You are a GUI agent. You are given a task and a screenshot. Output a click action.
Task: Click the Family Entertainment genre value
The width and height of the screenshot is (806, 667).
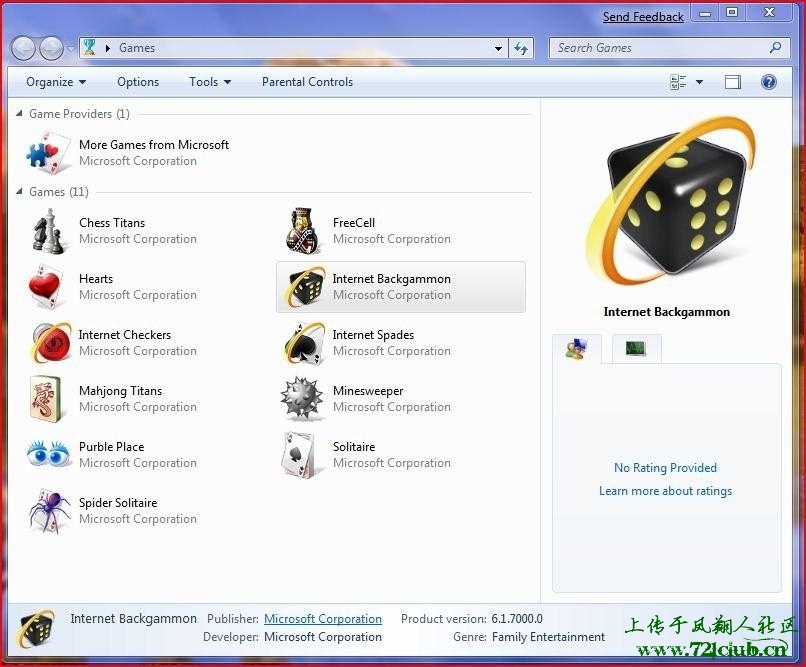548,637
